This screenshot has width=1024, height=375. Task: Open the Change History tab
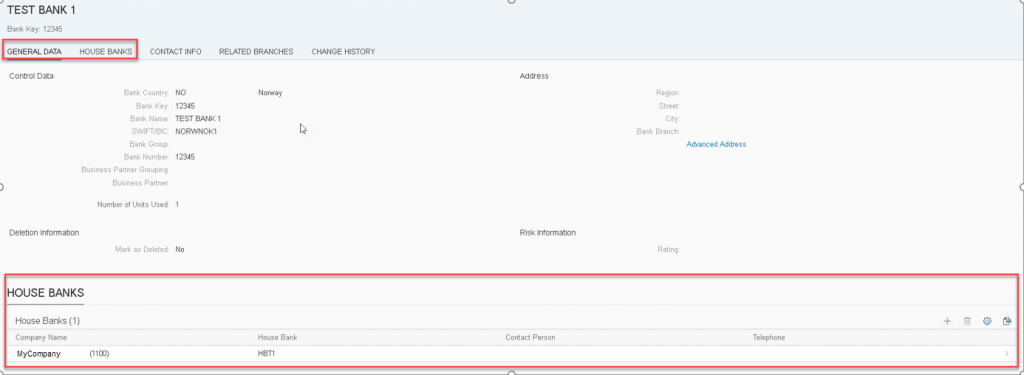point(343,52)
